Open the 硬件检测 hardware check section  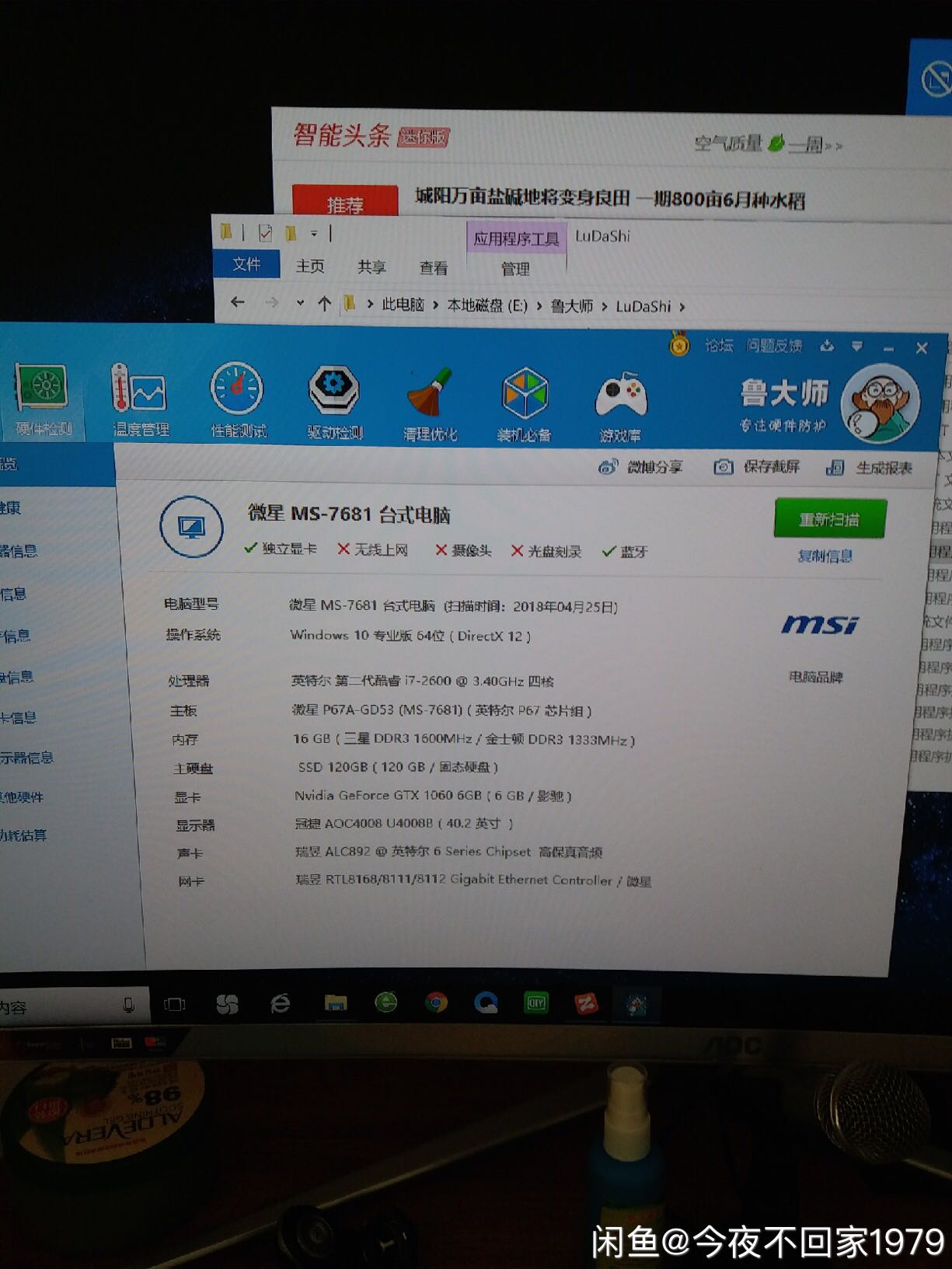pos(43,400)
